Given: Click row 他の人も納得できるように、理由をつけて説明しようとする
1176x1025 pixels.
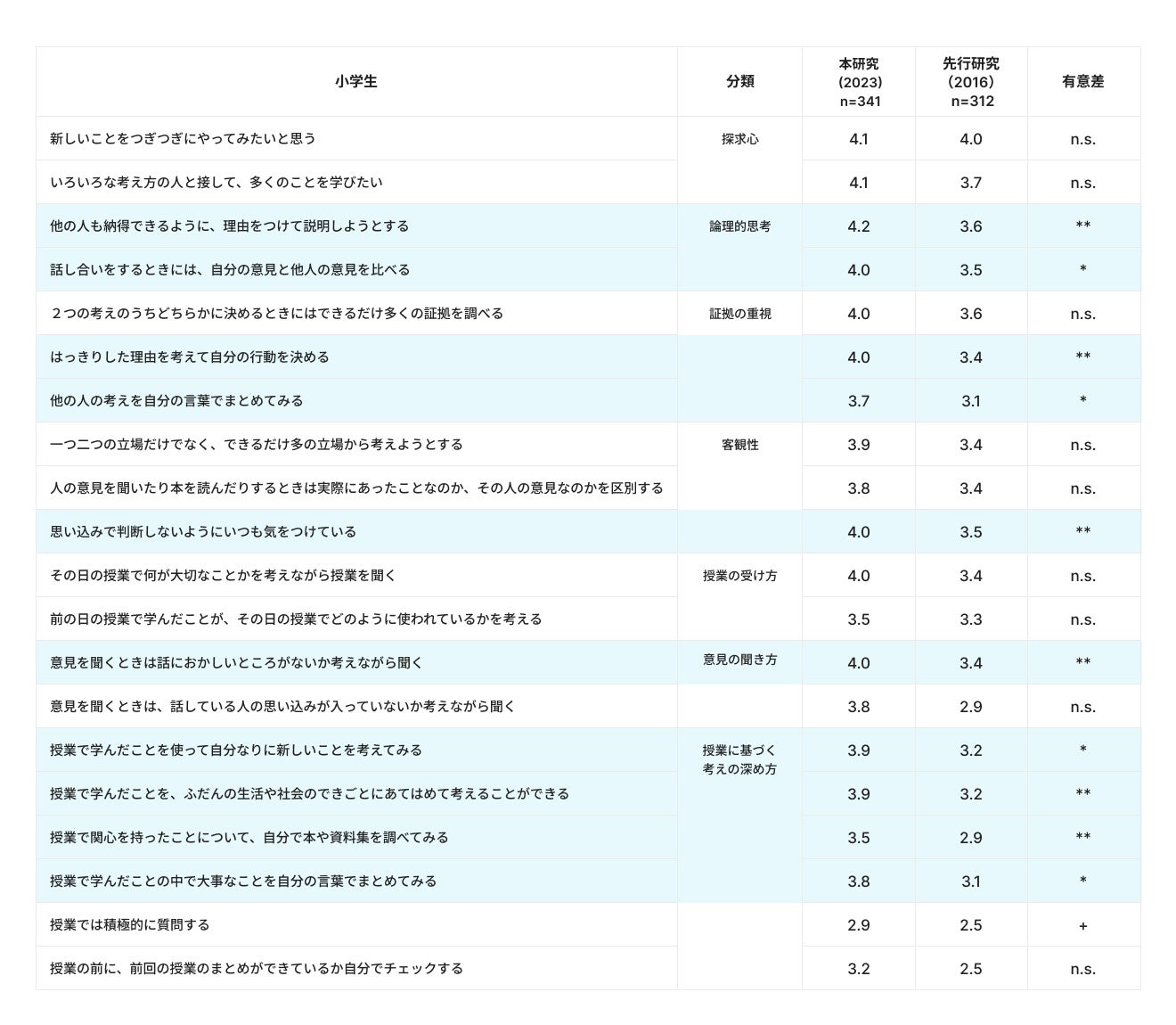Looking at the screenshot, I should tap(588, 225).
